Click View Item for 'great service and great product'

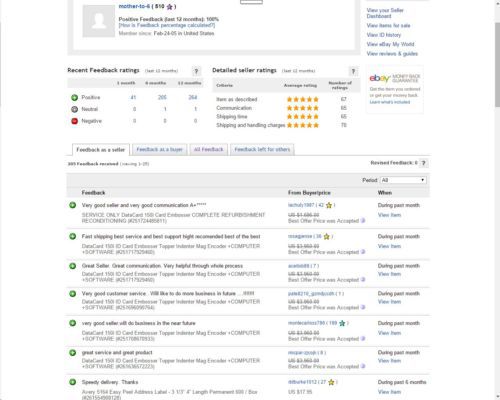389,361
